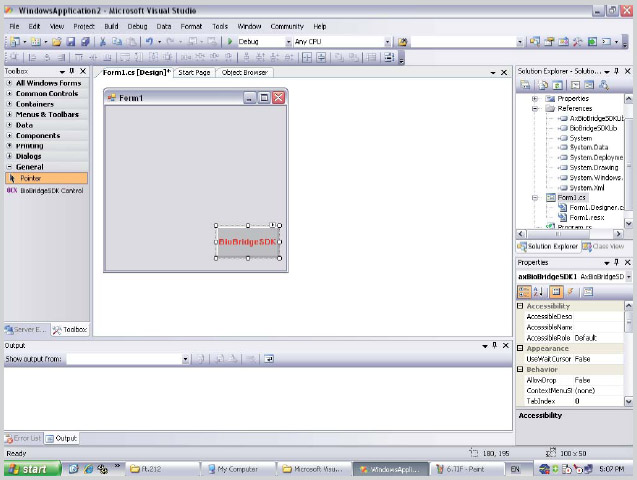Select the Pointer tool in Toolbox
The height and width of the screenshot is (480, 637).
tap(47, 178)
